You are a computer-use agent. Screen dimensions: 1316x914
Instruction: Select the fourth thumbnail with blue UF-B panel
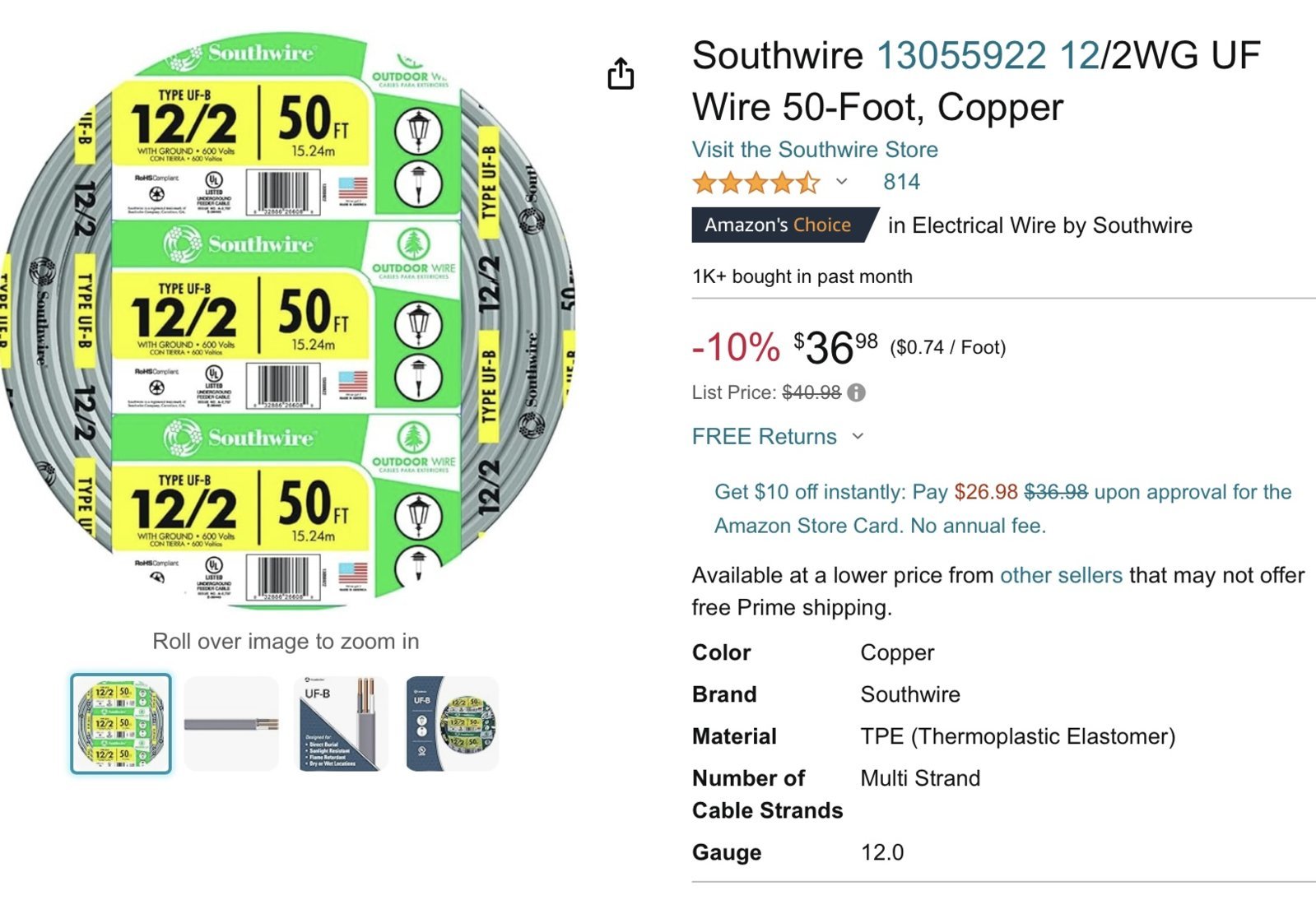[x=452, y=724]
